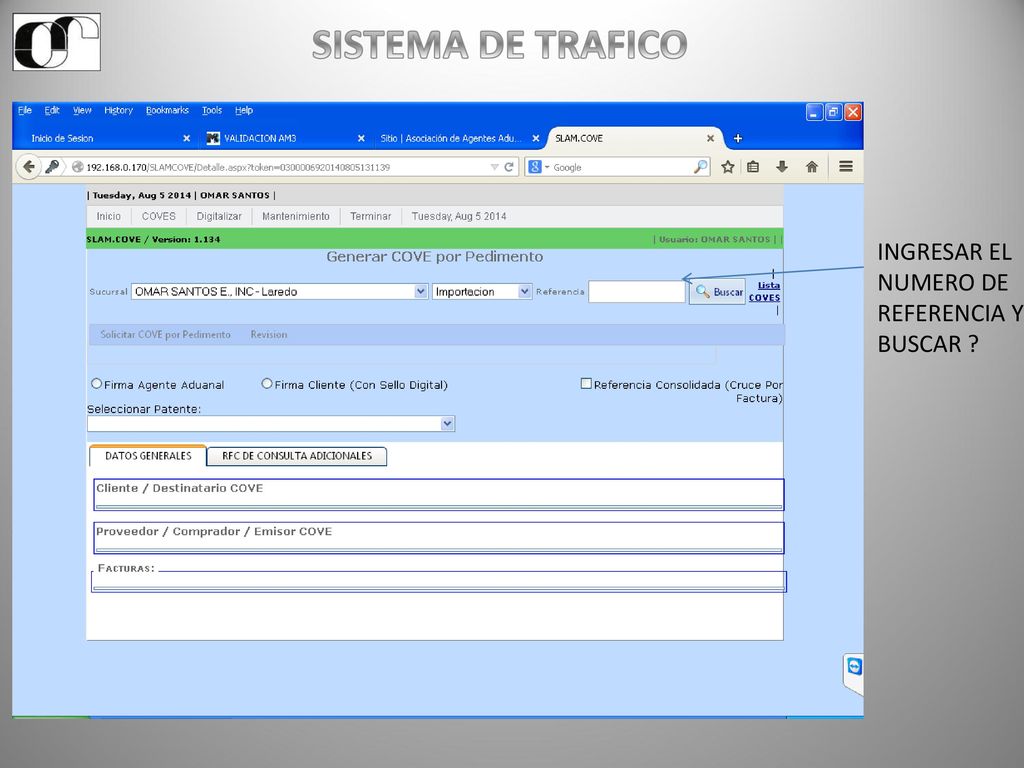Image resolution: width=1024 pixels, height=768 pixels.
Task: Switch to Sitio Asociación de Agentes tab
Action: [x=455, y=138]
